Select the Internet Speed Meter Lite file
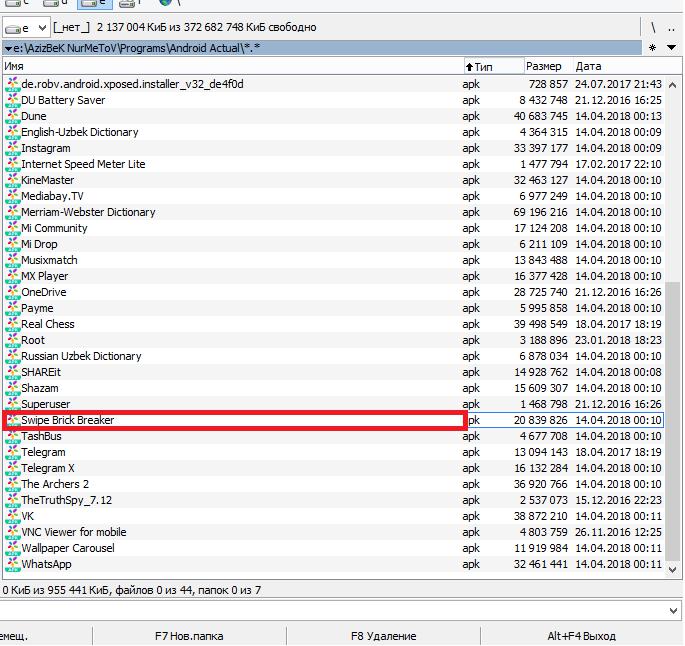This screenshot has width=685, height=646. click(83, 164)
